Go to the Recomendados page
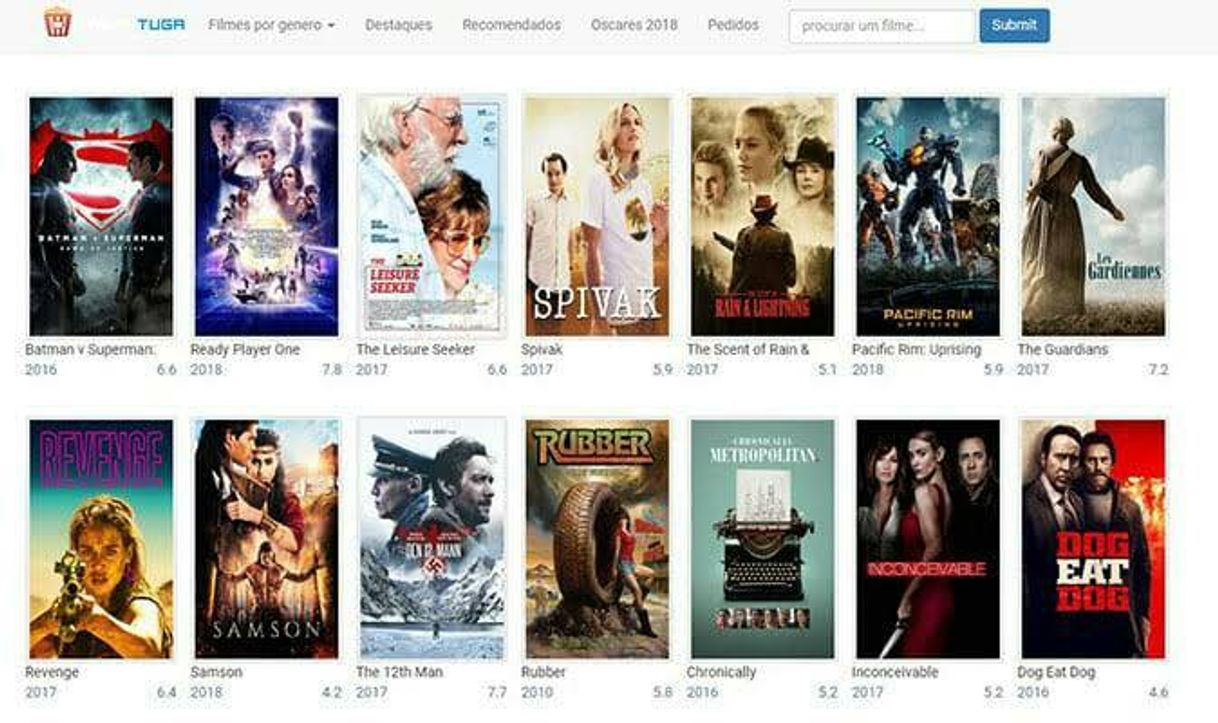The height and width of the screenshot is (723, 1218). (x=511, y=25)
